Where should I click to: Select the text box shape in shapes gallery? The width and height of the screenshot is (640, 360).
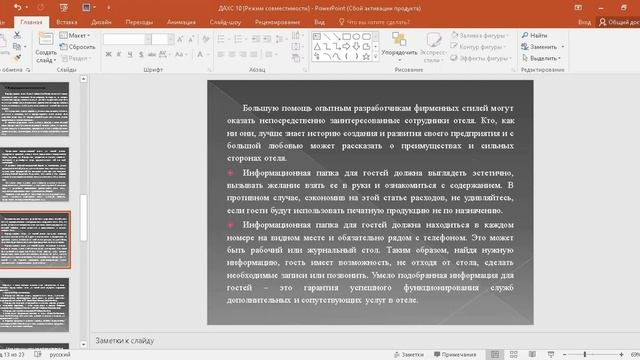pyautogui.click(x=317, y=37)
